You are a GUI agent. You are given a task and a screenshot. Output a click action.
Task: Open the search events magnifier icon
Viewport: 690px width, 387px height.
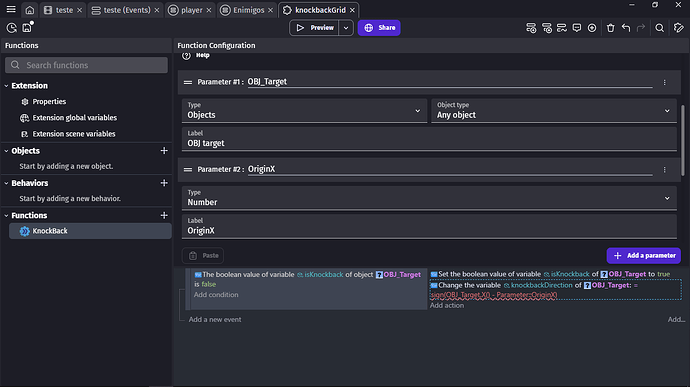click(659, 28)
